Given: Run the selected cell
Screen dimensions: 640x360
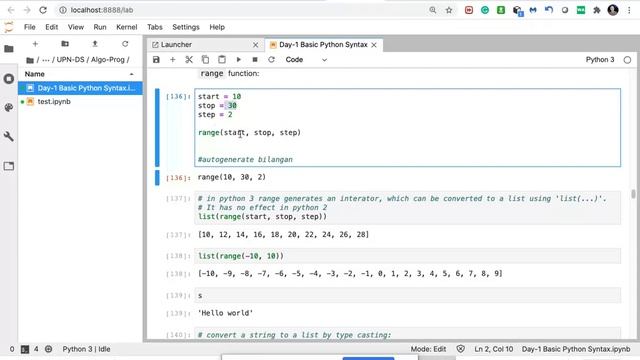Looking at the screenshot, I should click(x=238, y=60).
